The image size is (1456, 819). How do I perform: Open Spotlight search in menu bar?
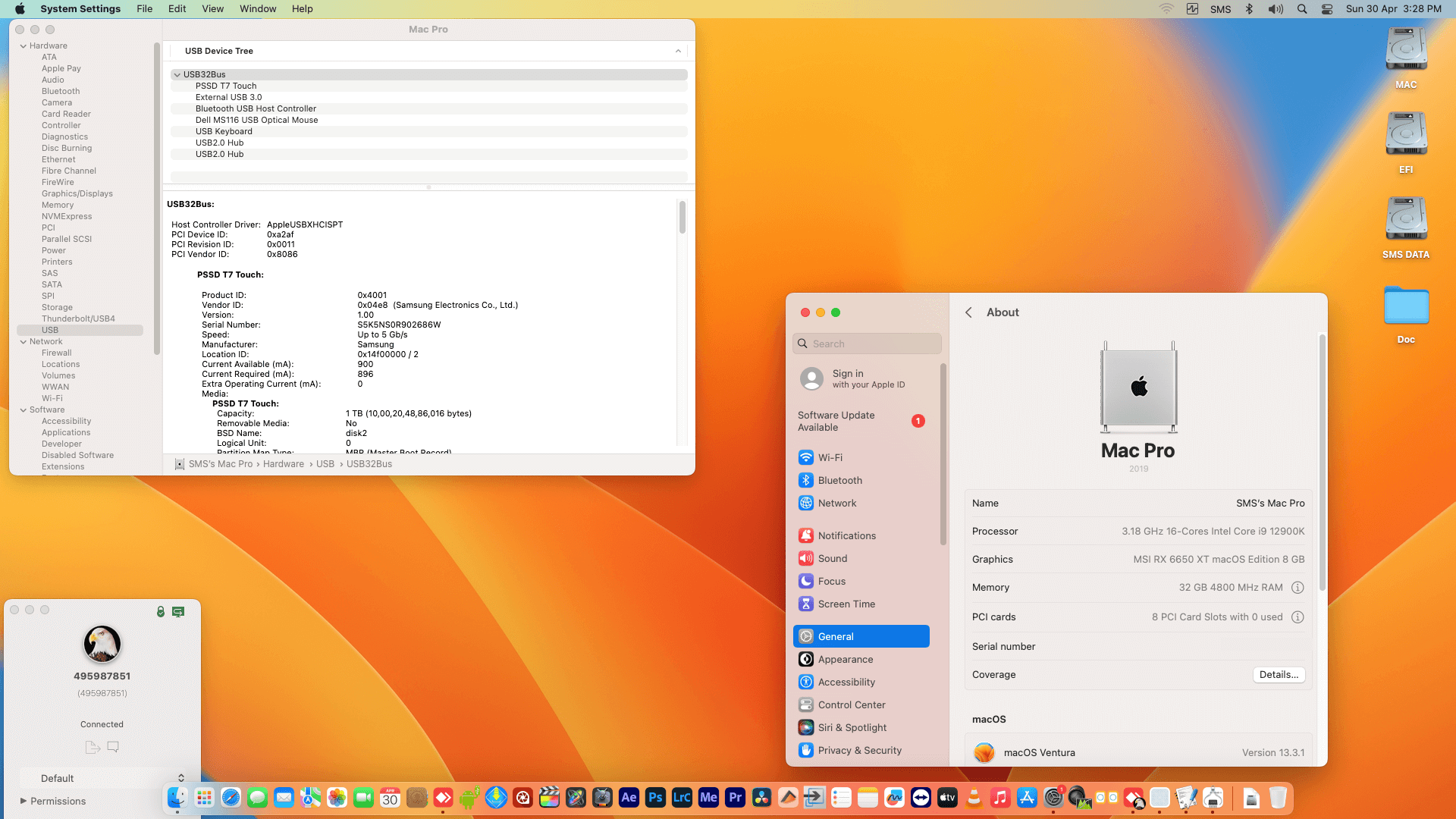point(1302,9)
